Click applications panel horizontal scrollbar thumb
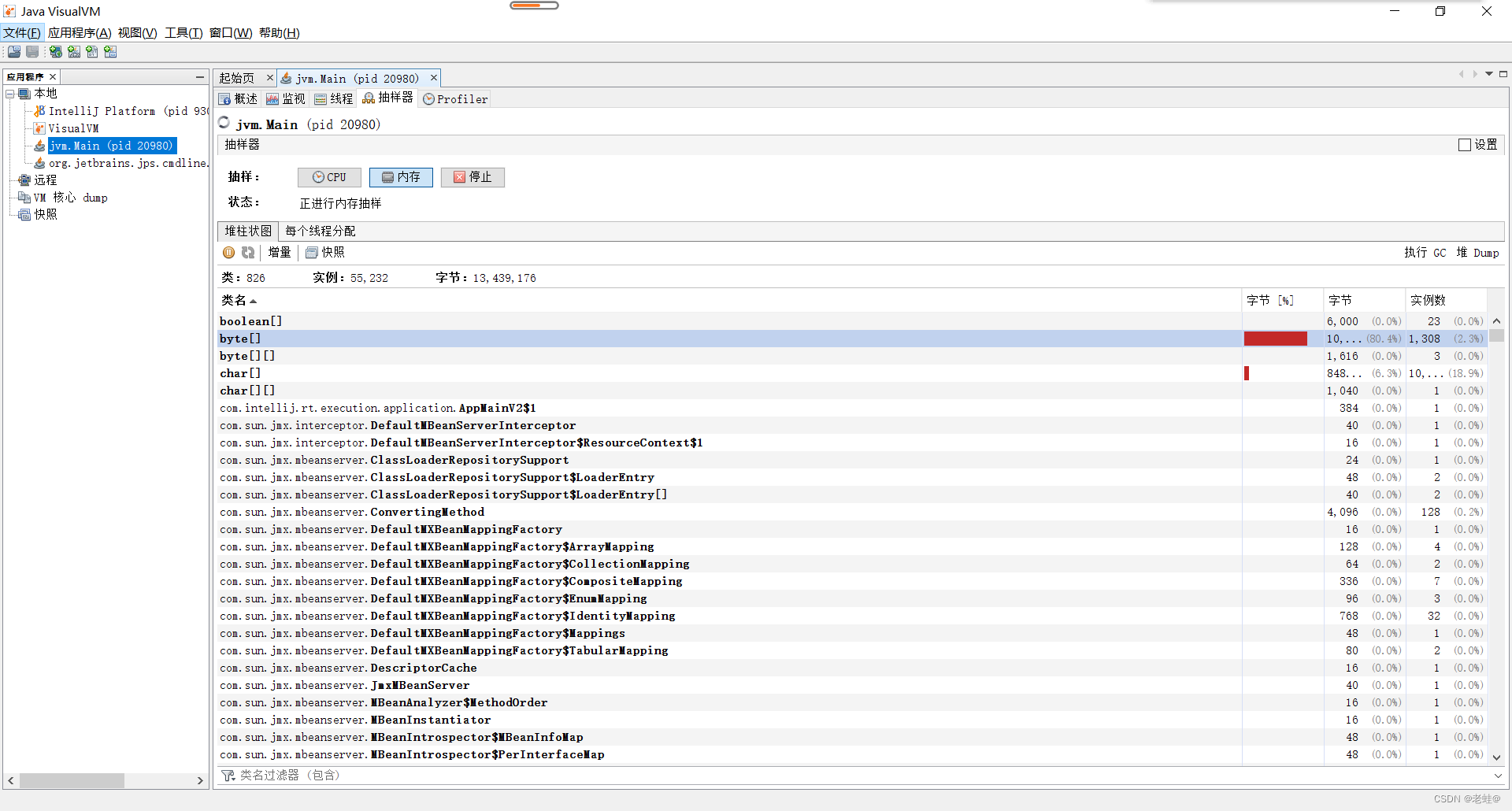Image resolution: width=1512 pixels, height=811 pixels. 72,781
